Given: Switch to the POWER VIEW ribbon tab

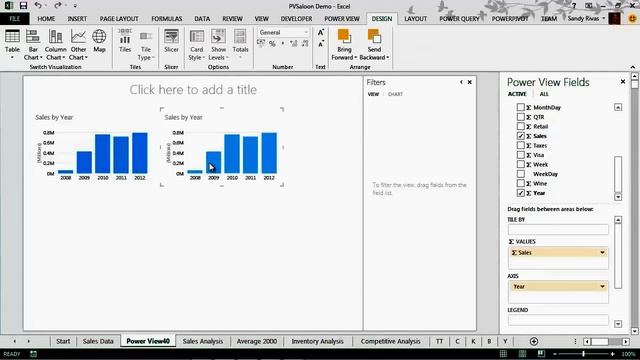Looking at the screenshot, I should pos(342,19).
